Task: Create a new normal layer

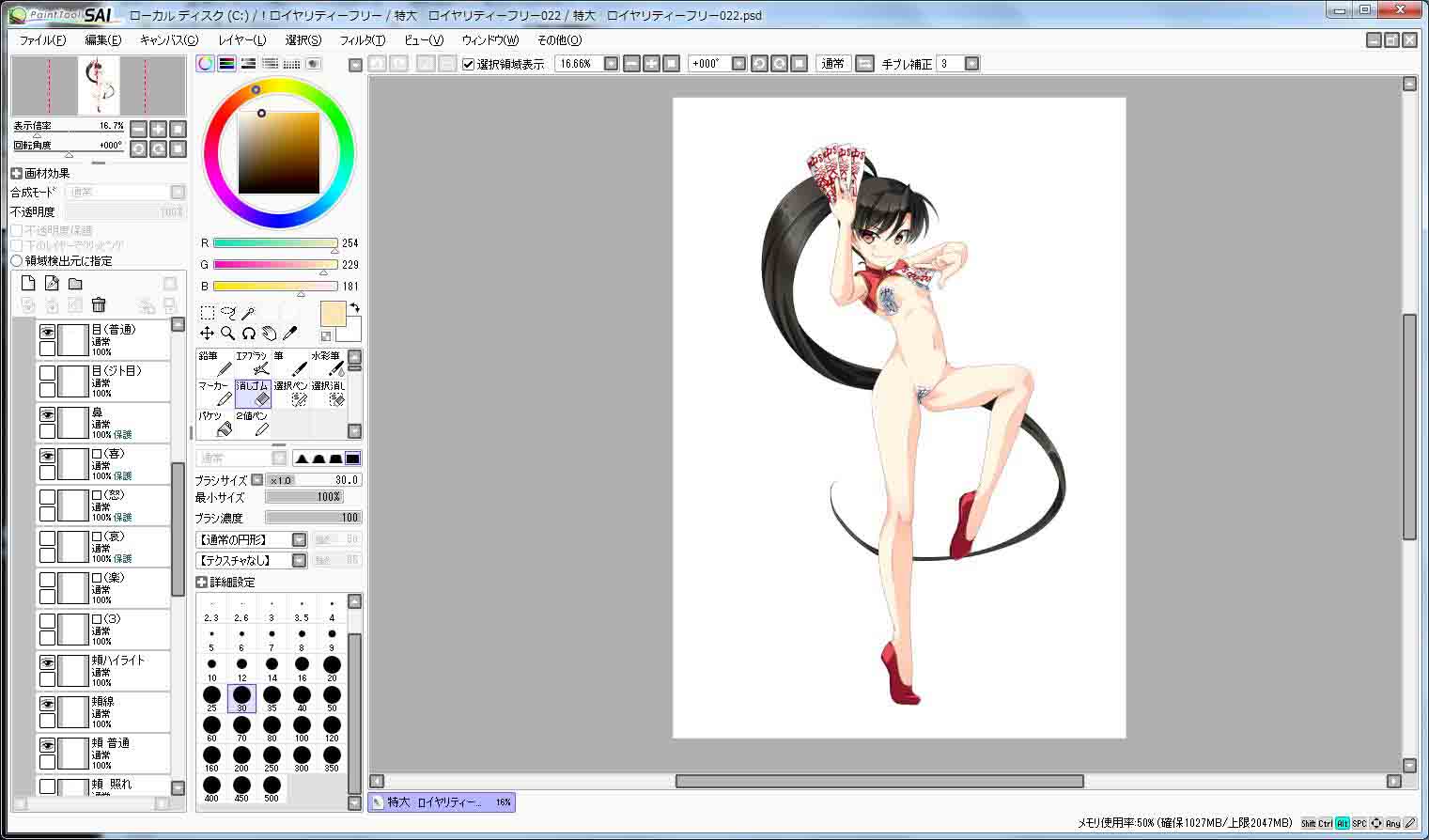Action: [28, 283]
